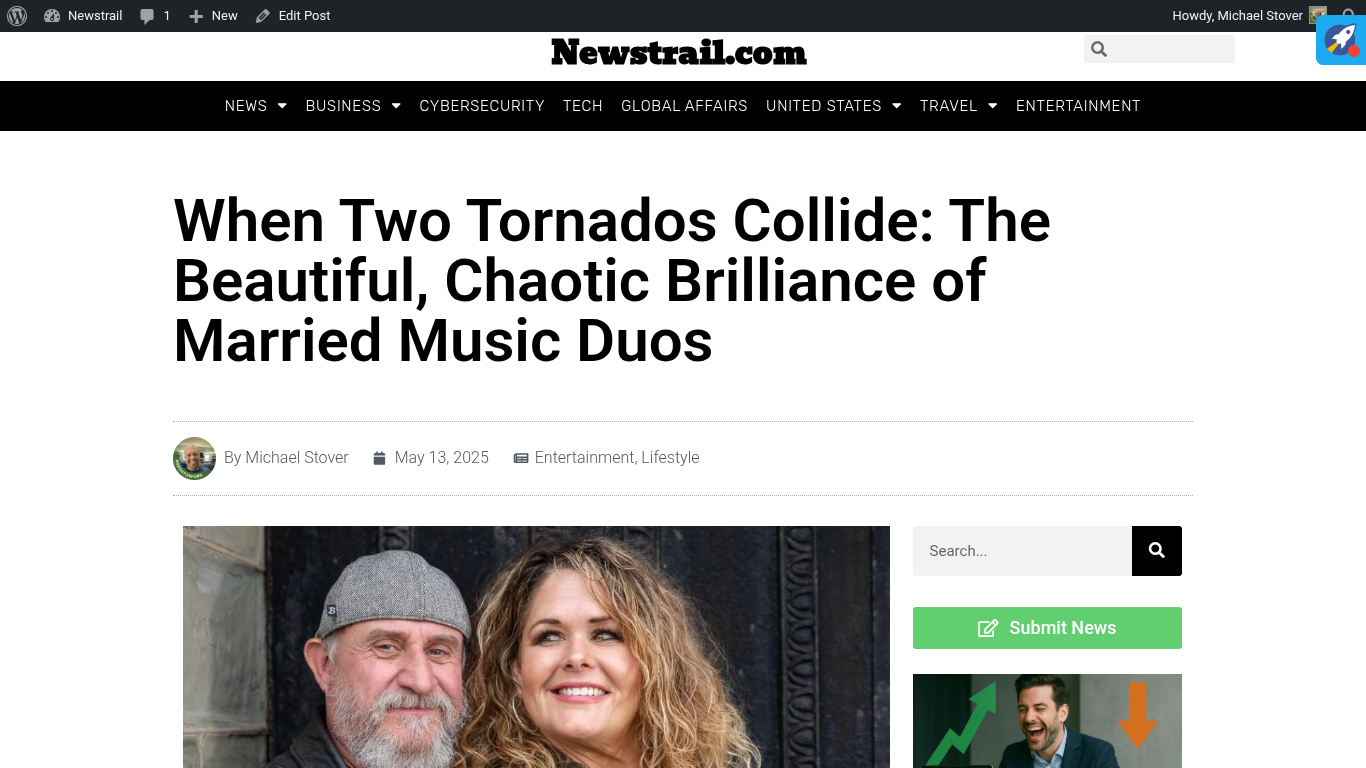Open the GLOBAL AFFAIRS section
1366x768 pixels.
pos(684,106)
